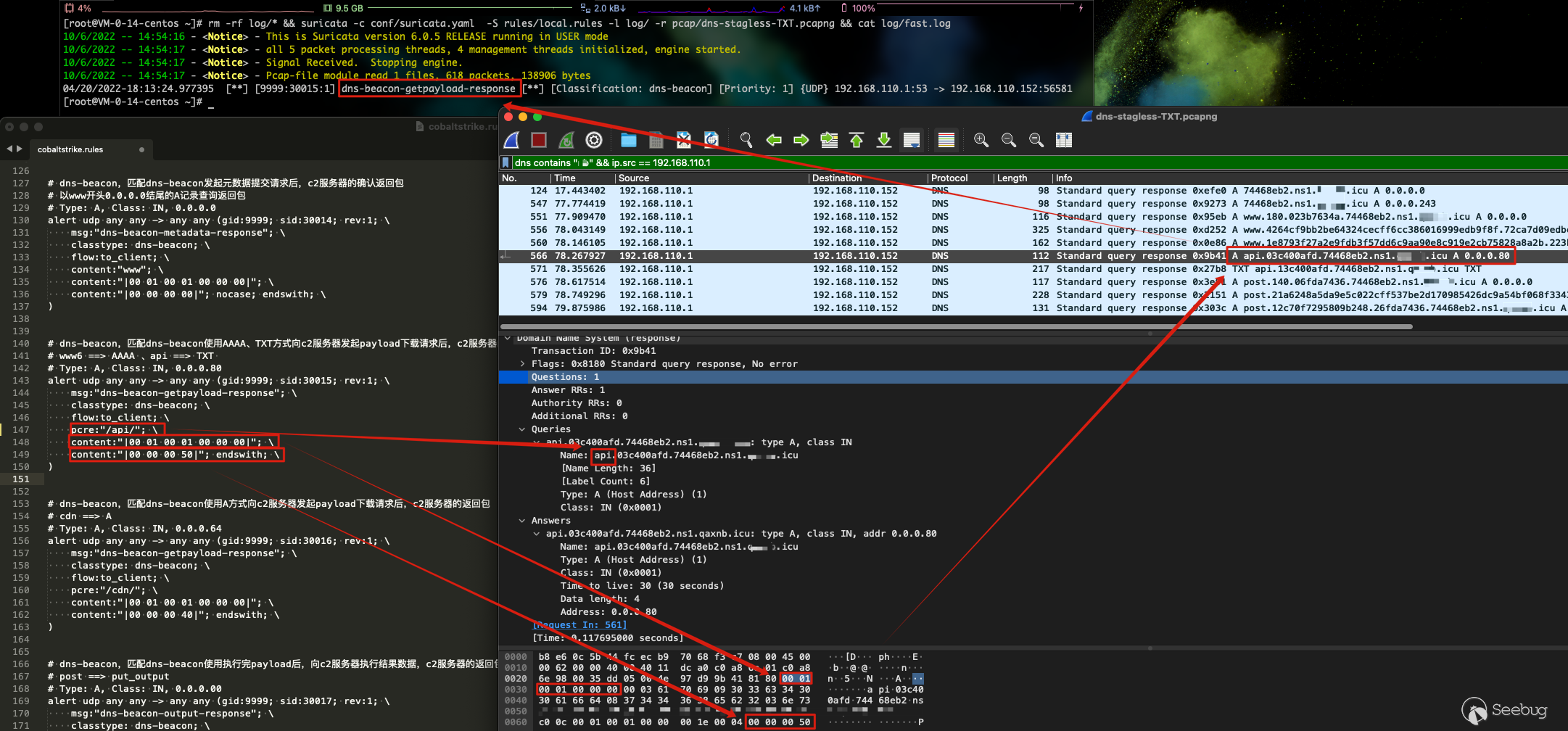
Task: Sort packet list by No. column
Action: pos(524,178)
